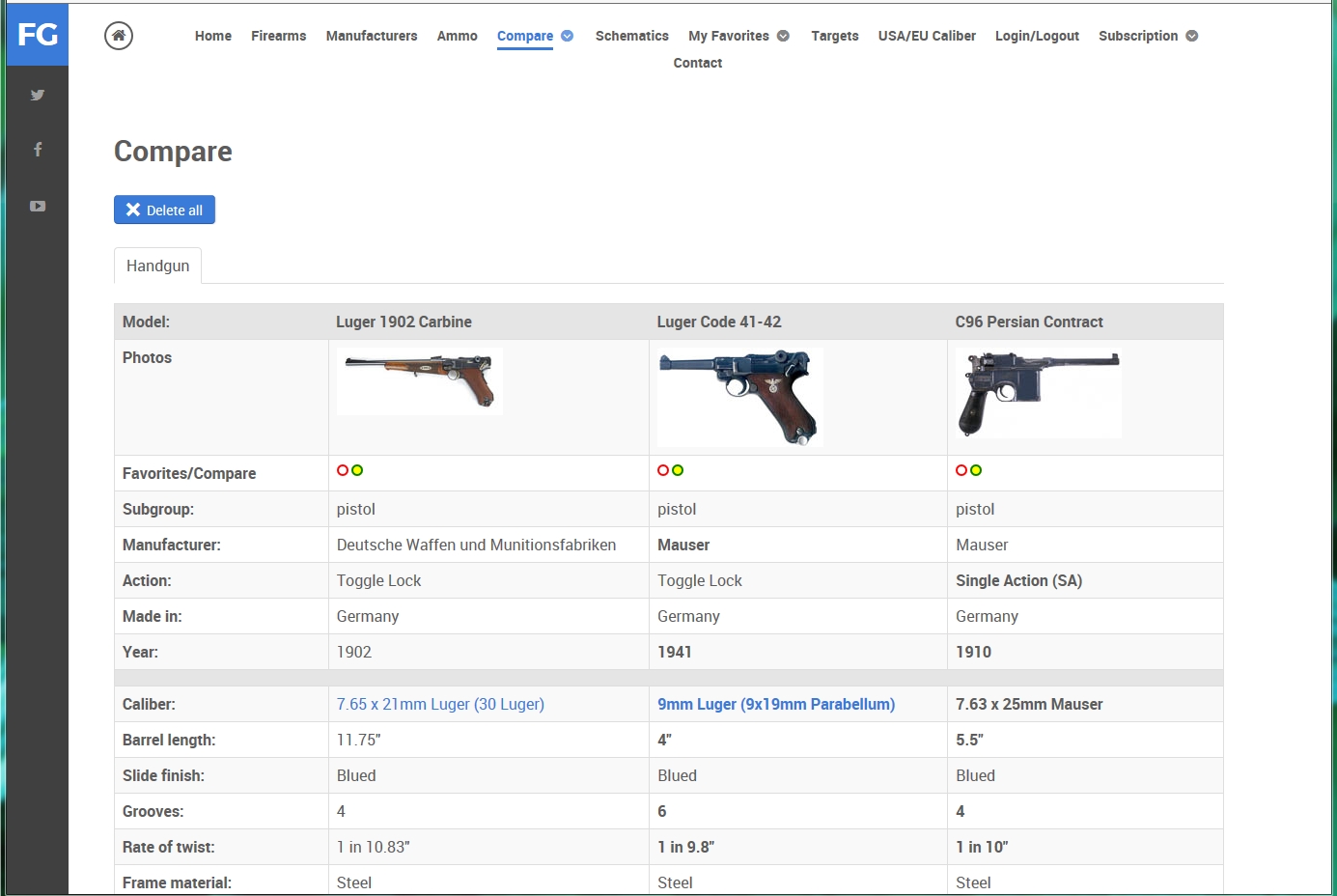Click green compare circle for Luger Code 41-42
1337x896 pixels.
pyautogui.click(x=678, y=470)
